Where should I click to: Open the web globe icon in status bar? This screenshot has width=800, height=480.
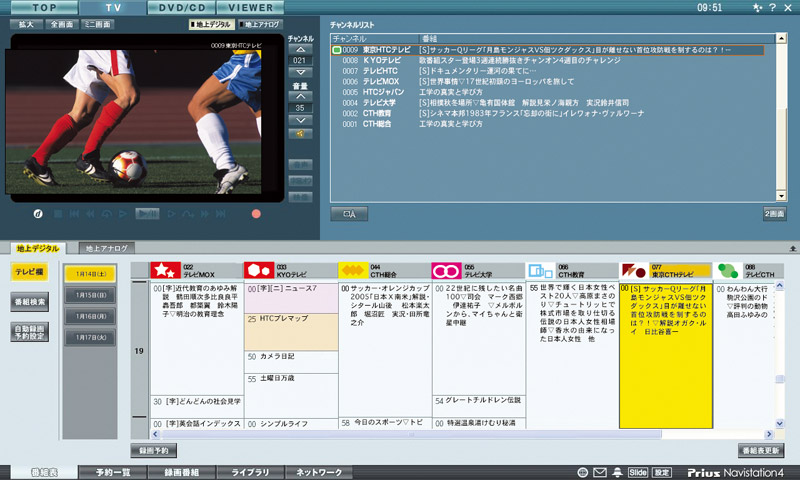point(583,472)
